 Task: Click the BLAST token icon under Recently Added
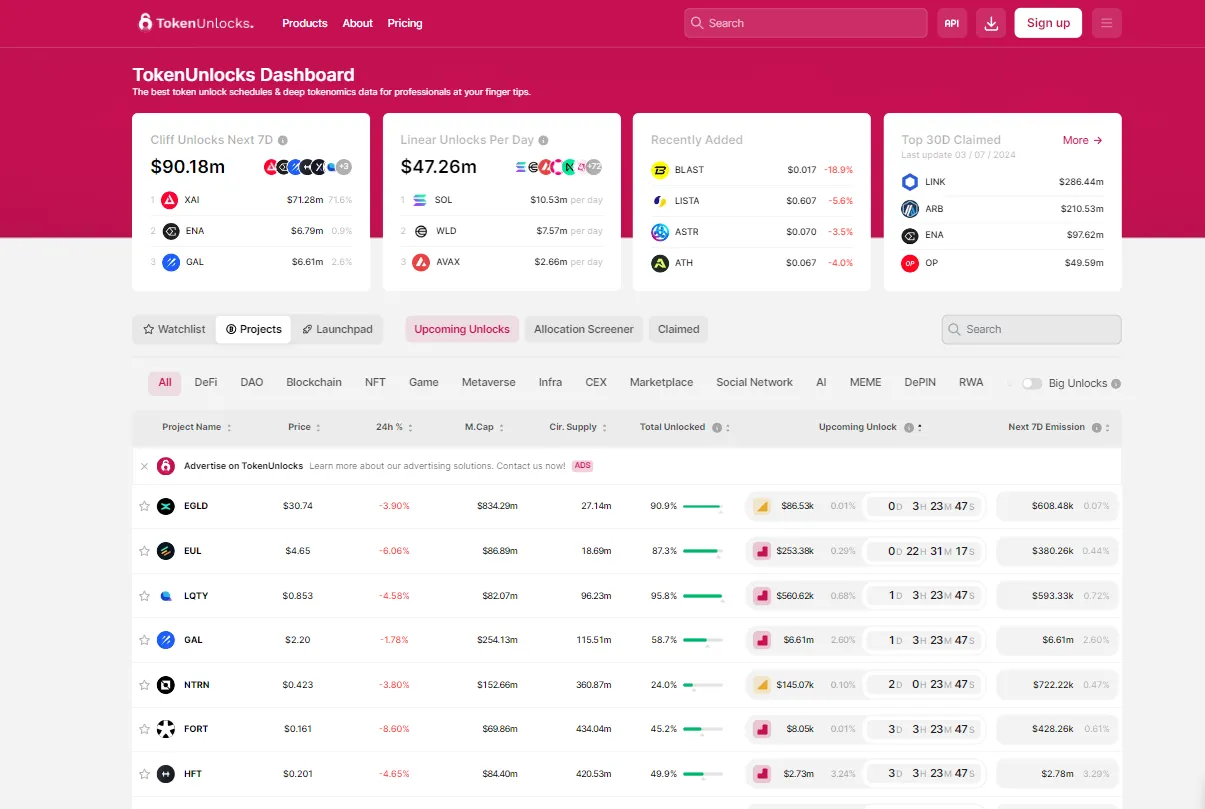659,169
